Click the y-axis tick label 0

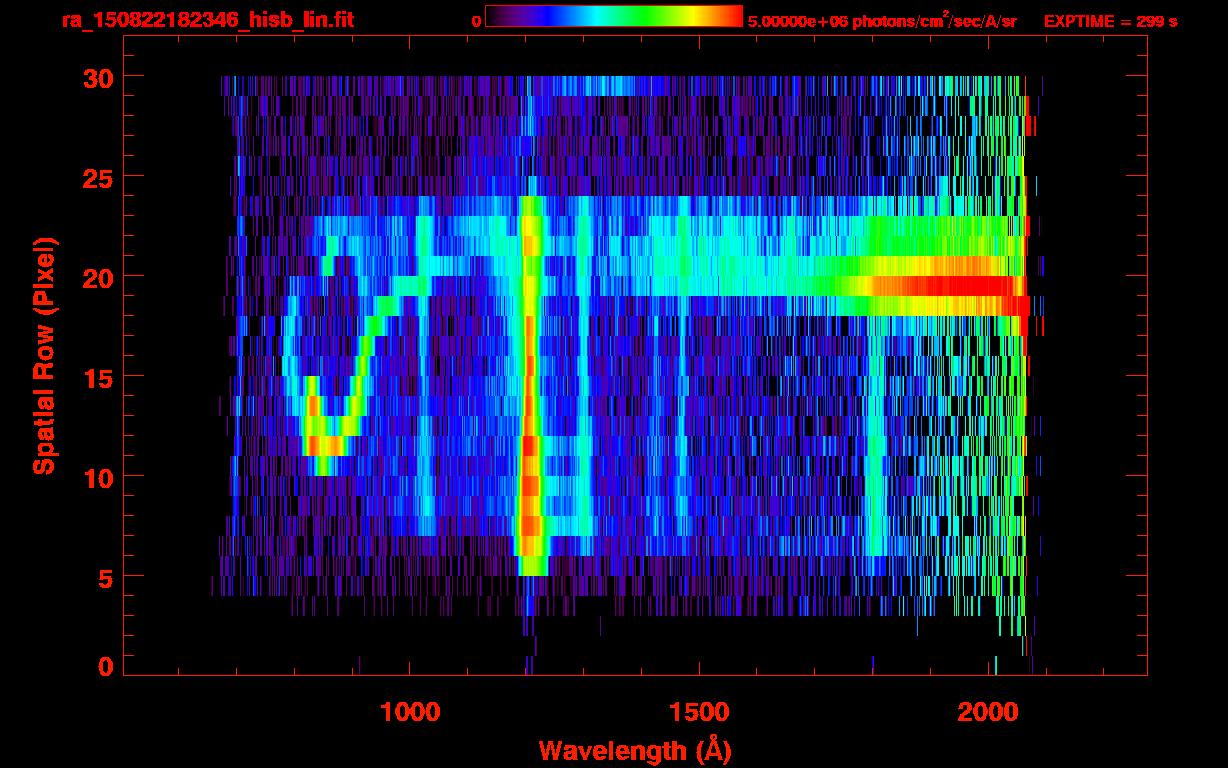pyautogui.click(x=104, y=666)
